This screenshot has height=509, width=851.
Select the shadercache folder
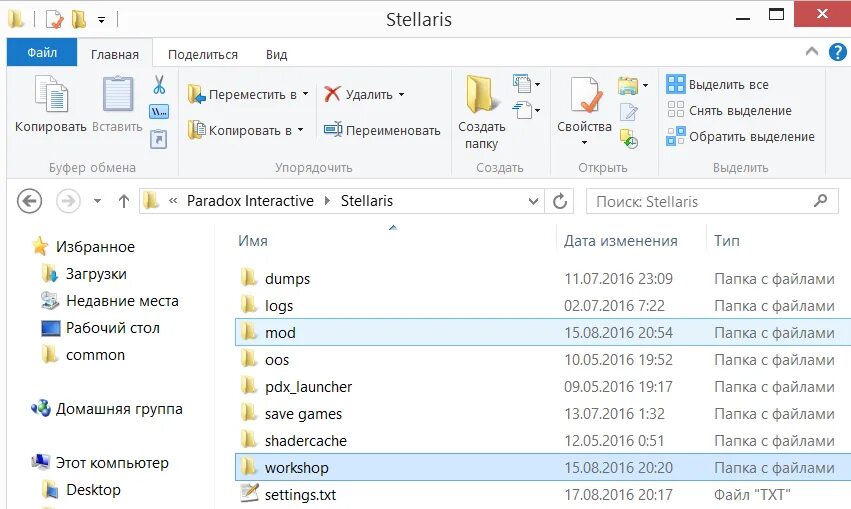(x=543, y=440)
